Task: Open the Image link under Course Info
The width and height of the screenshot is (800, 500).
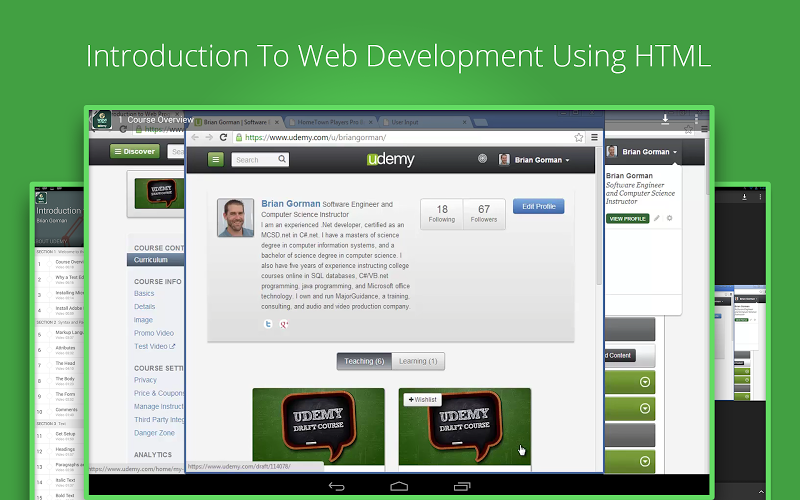Action: click(143, 320)
